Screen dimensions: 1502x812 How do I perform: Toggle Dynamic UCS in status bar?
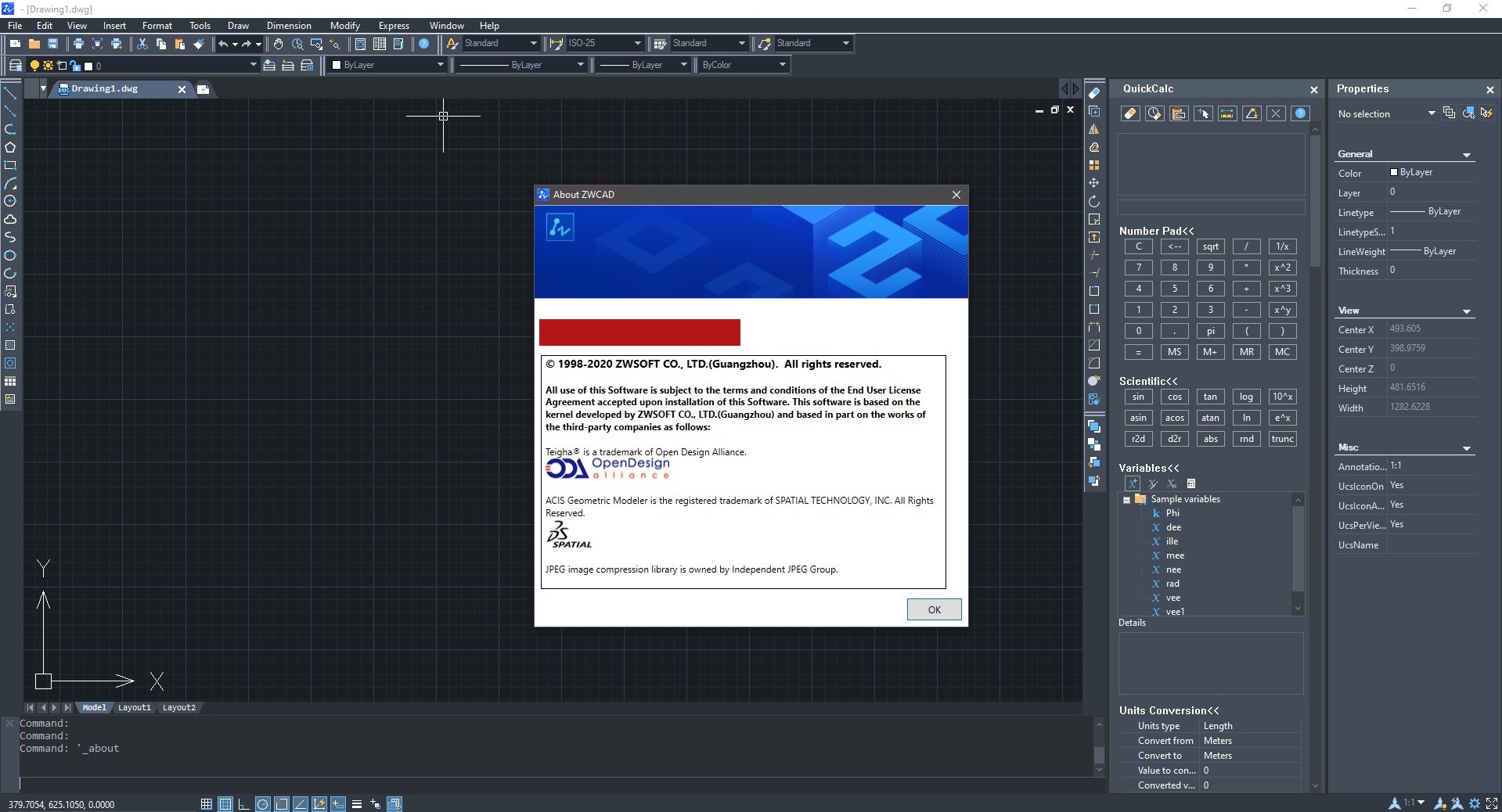click(x=319, y=803)
